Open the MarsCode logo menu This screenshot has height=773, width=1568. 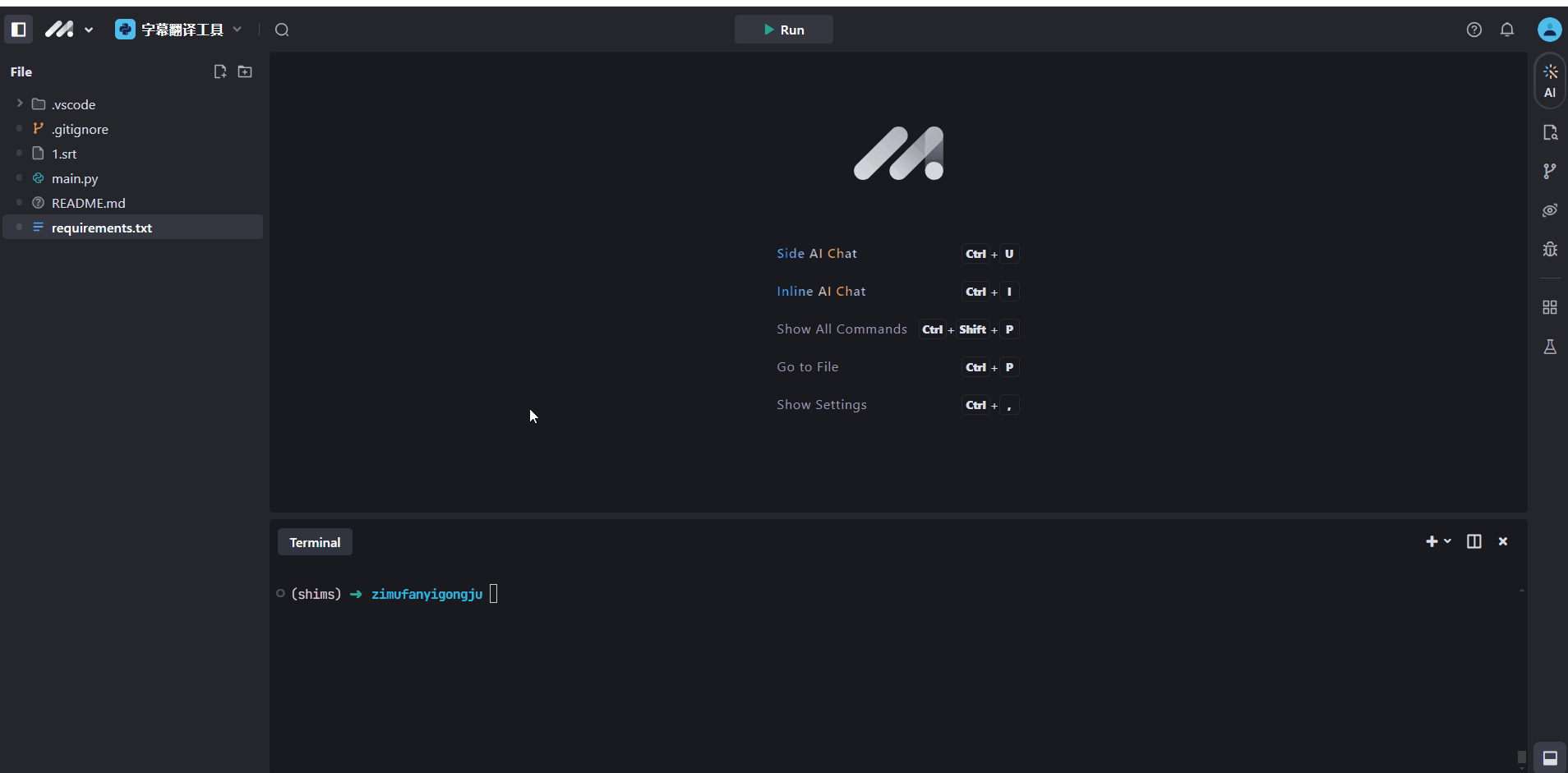[x=68, y=30]
